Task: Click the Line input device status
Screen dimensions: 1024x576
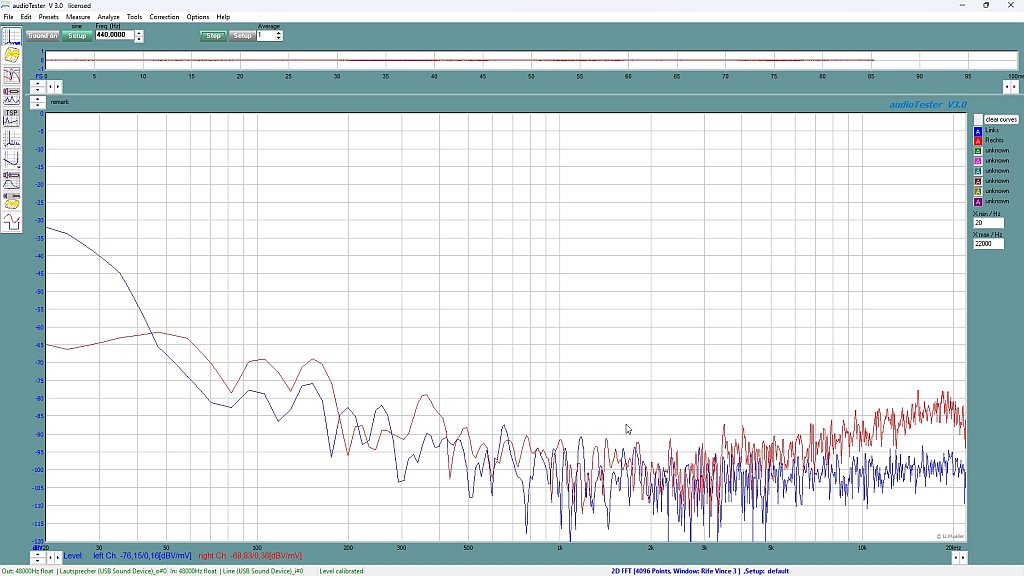Action: click(262, 571)
